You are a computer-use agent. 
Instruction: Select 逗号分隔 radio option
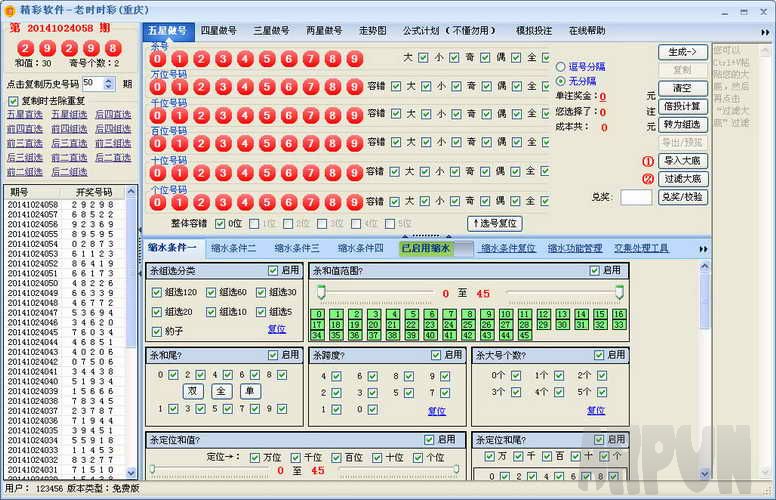[x=561, y=66]
